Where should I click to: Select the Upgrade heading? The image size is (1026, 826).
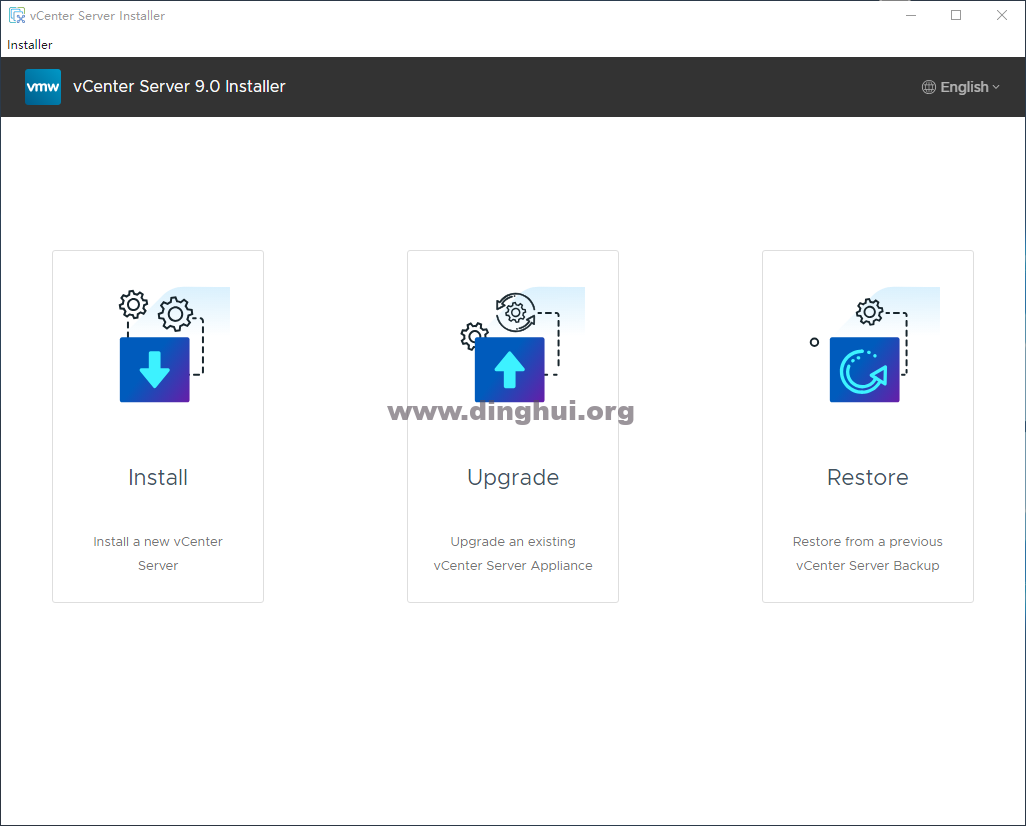tap(513, 478)
